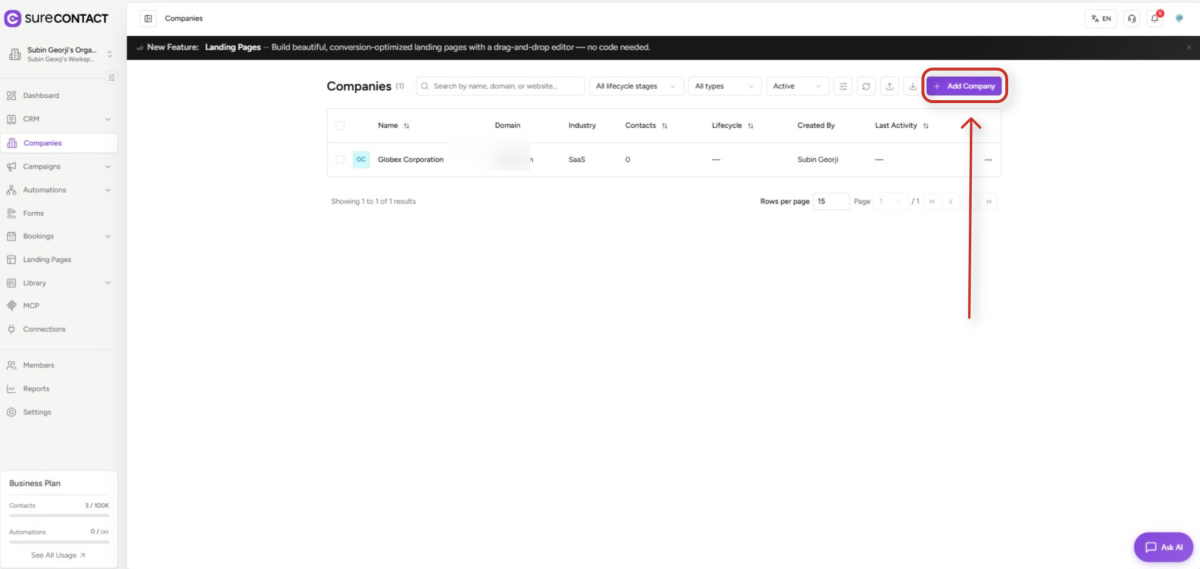This screenshot has height=569, width=1200.
Task: Click the upload import icon
Action: [889, 86]
